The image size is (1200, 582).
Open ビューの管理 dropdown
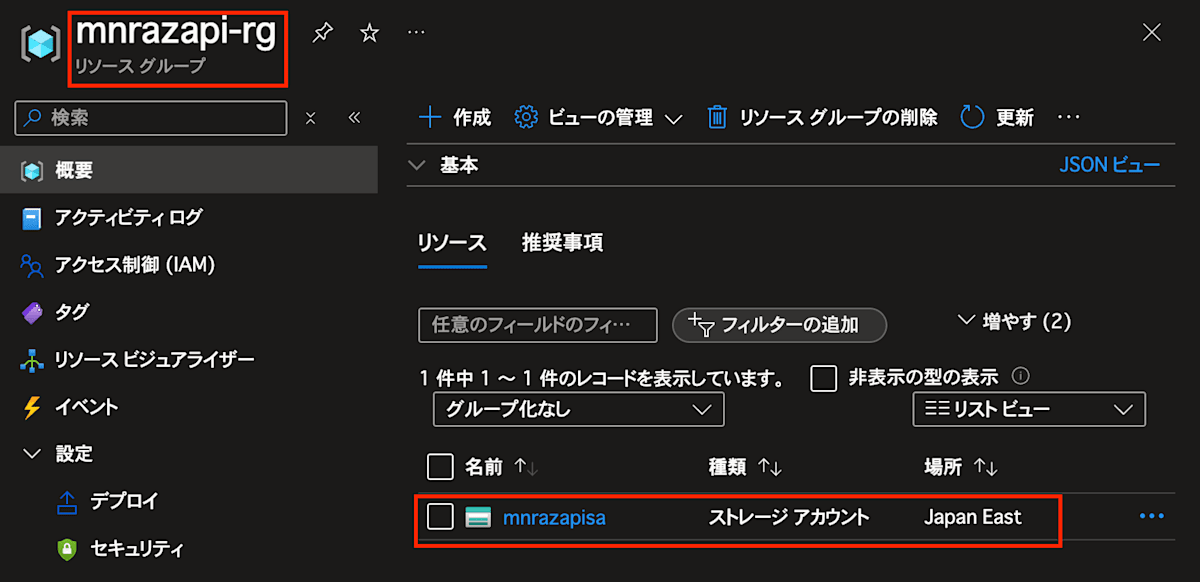[x=598, y=117]
